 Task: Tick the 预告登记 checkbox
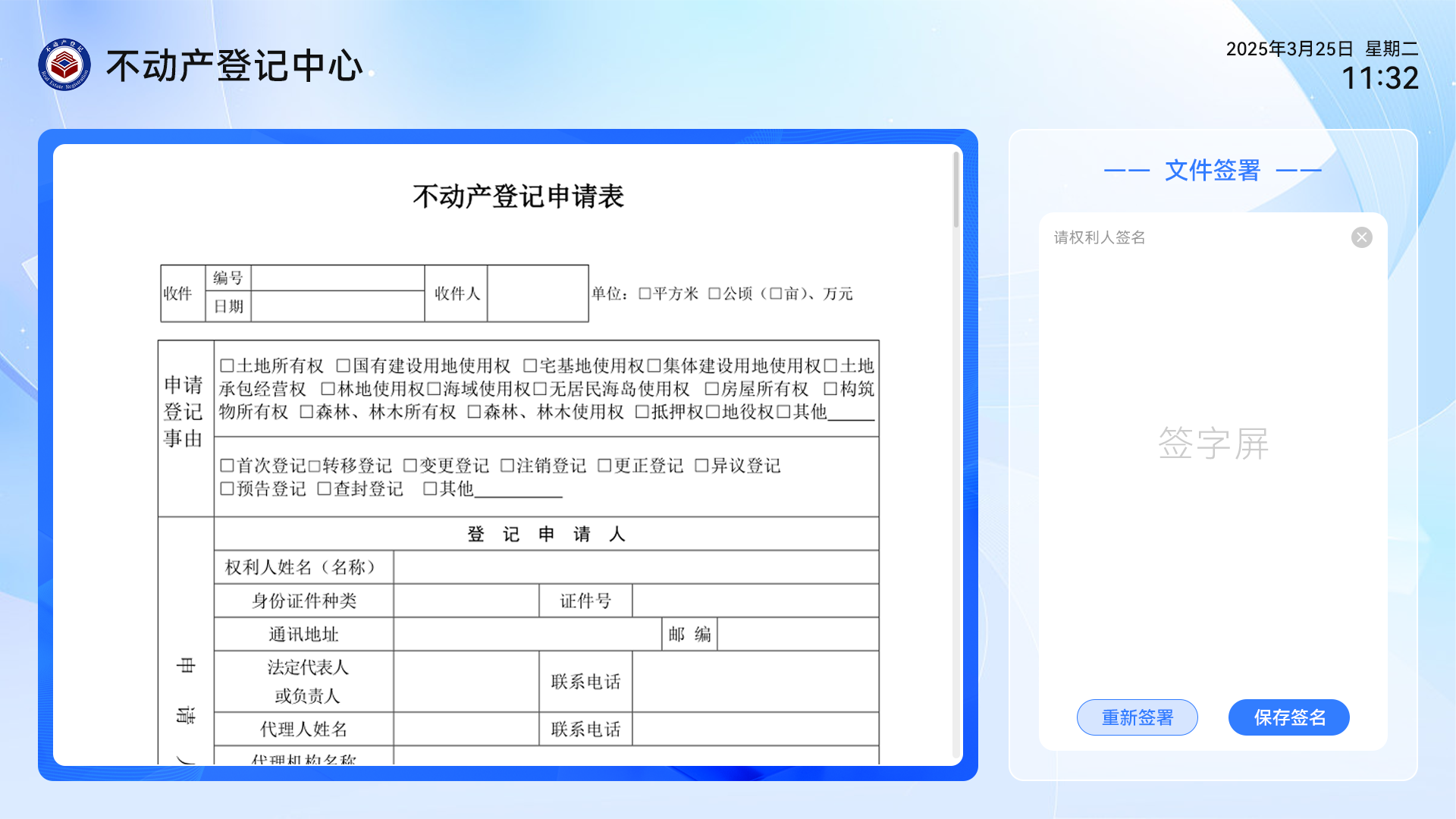click(x=227, y=489)
